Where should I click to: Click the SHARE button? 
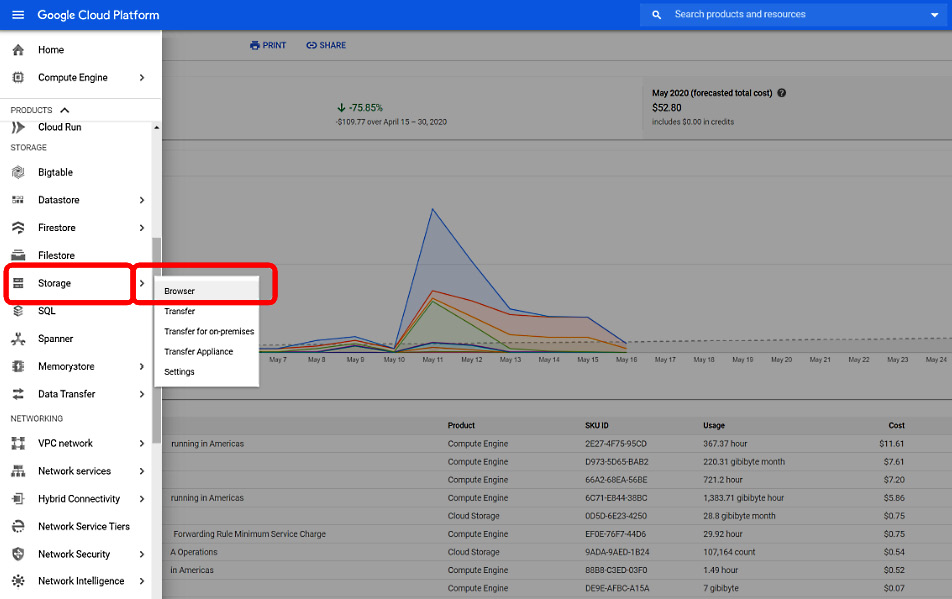326,45
